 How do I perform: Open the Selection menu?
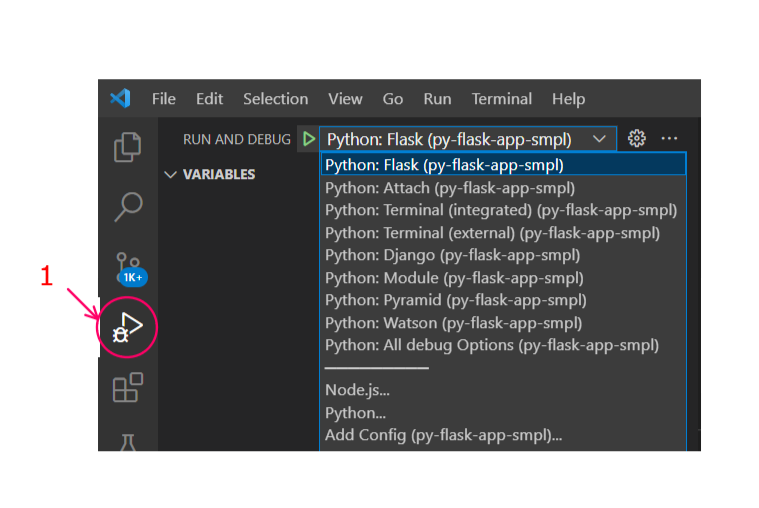[275, 99]
